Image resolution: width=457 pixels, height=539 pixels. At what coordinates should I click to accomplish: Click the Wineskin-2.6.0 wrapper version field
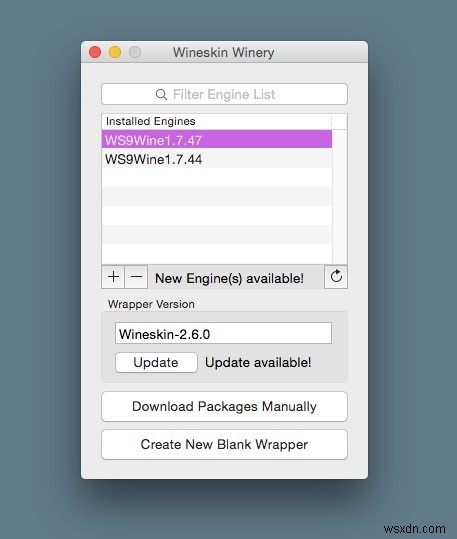pos(223,333)
